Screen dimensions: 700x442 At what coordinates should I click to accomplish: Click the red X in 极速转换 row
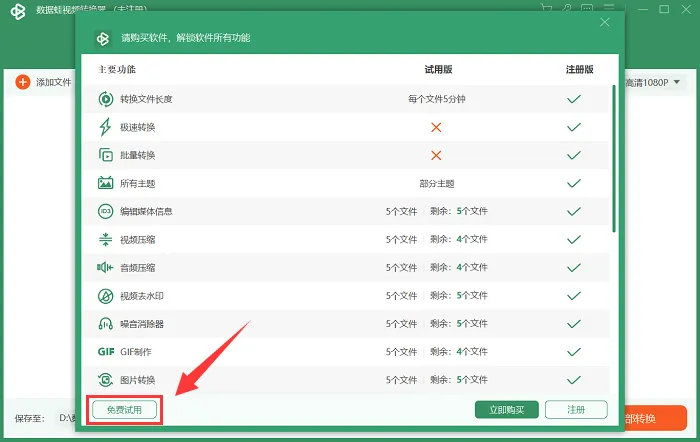(x=436, y=127)
